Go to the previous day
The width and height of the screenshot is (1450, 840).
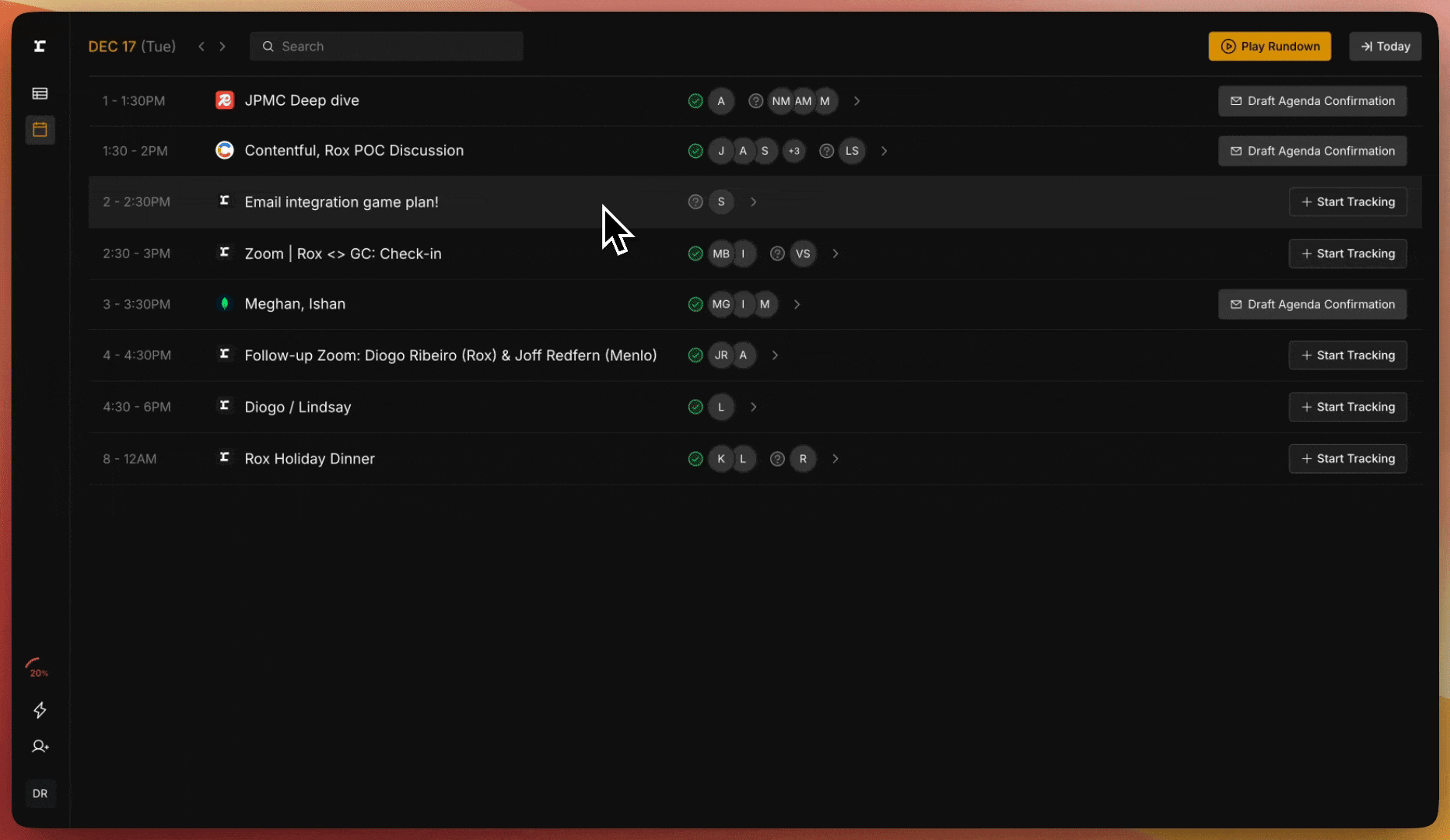201,47
